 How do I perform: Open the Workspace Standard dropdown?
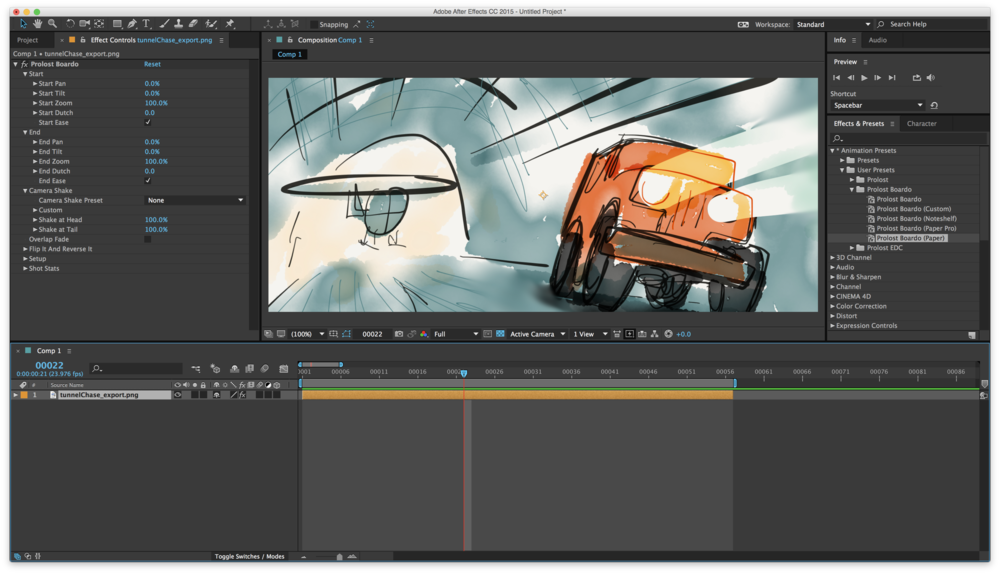[x=832, y=24]
